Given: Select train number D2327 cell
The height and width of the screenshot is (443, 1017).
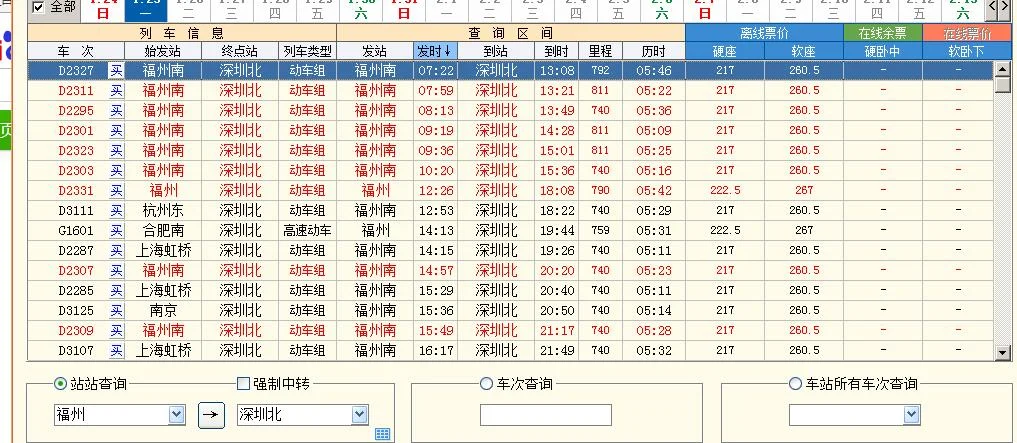Looking at the screenshot, I should (76, 71).
